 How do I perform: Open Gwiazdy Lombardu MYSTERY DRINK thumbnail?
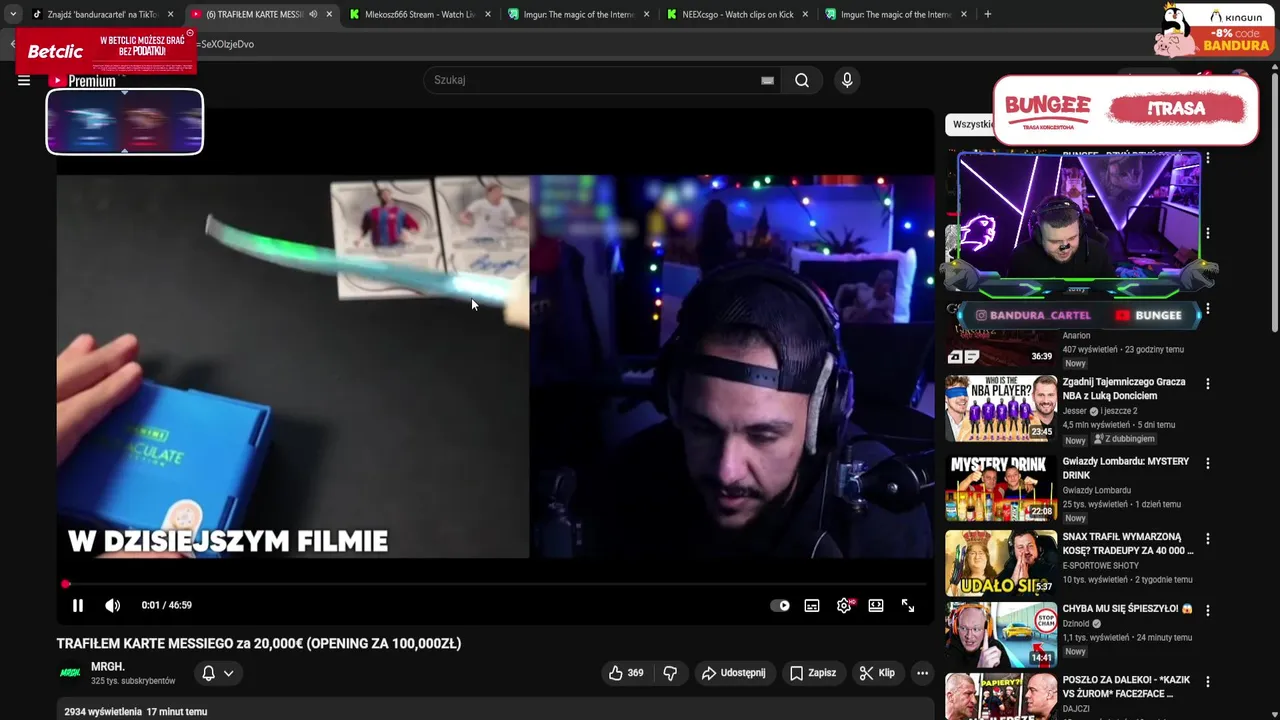tap(1001, 488)
